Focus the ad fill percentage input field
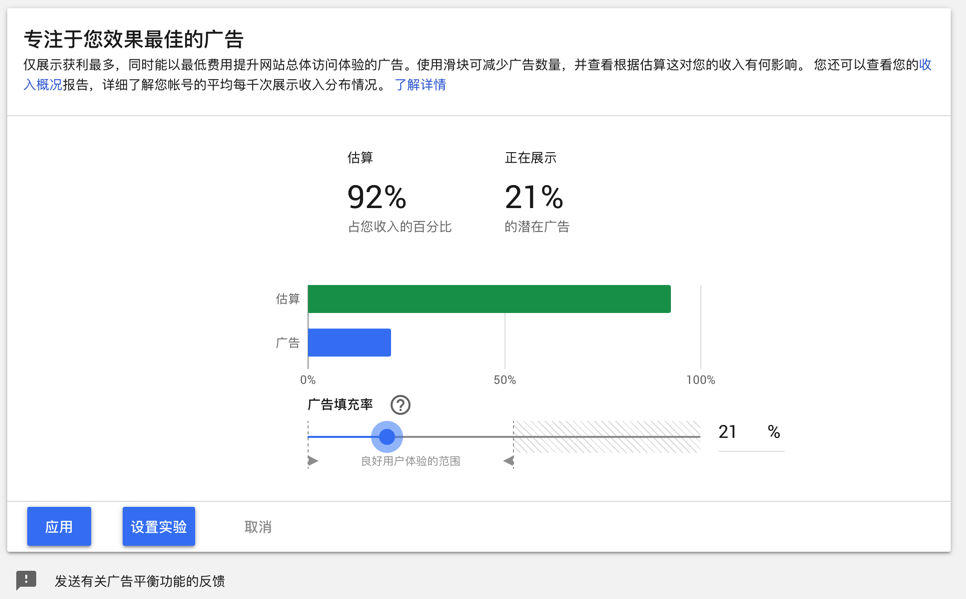966x599 pixels. pos(738,432)
